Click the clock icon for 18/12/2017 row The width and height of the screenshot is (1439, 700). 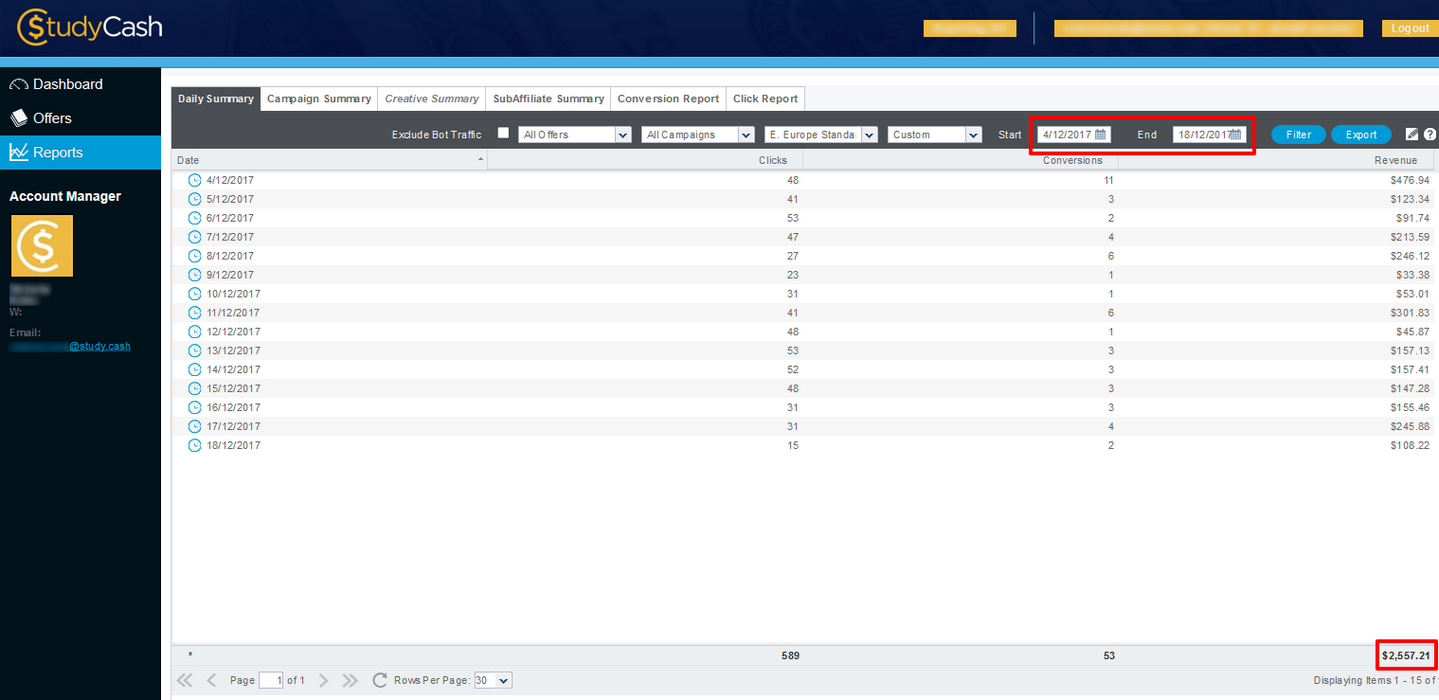194,445
